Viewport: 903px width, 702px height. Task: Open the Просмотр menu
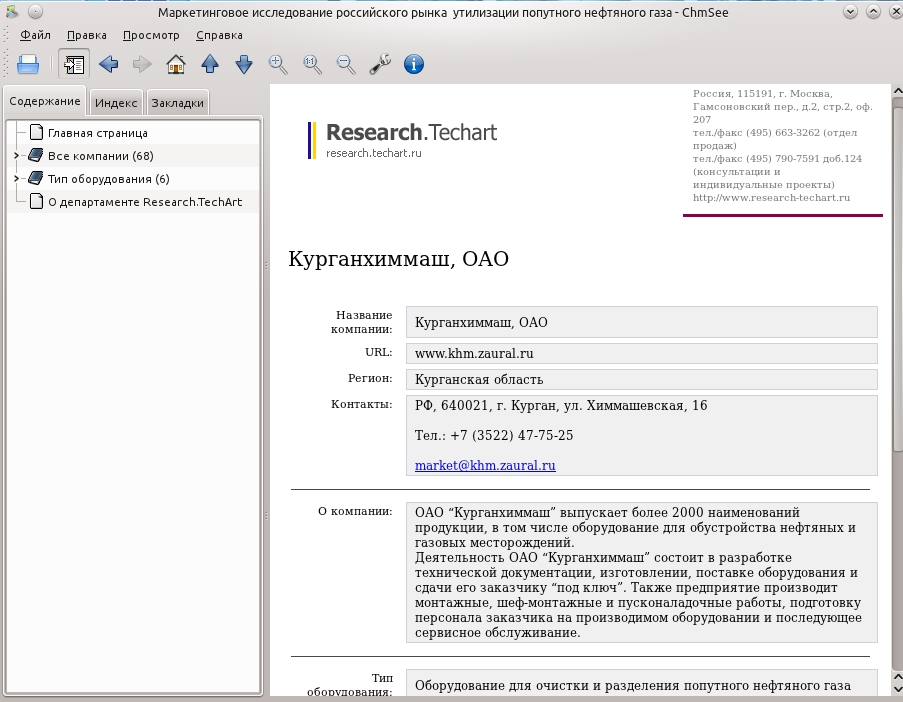click(x=151, y=35)
